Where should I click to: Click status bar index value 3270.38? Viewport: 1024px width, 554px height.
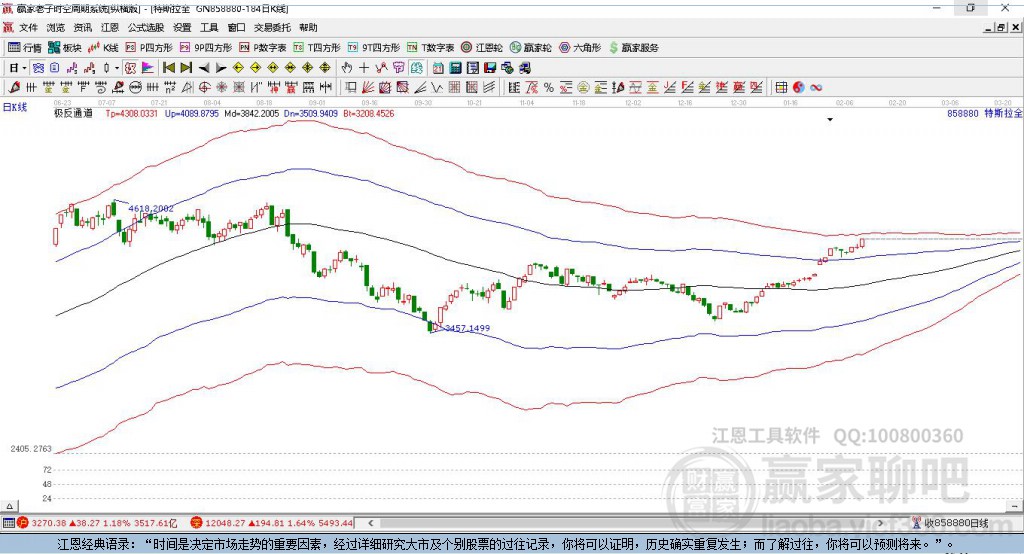pos(49,523)
